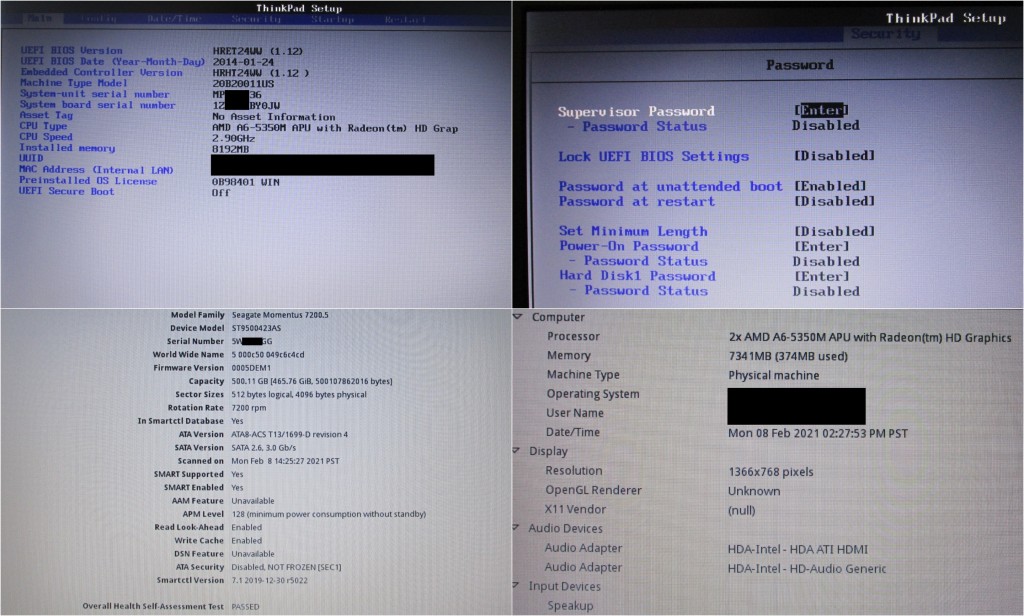1024x616 pixels.
Task: Click the Preinstalled OS License label
Action: pos(88,180)
